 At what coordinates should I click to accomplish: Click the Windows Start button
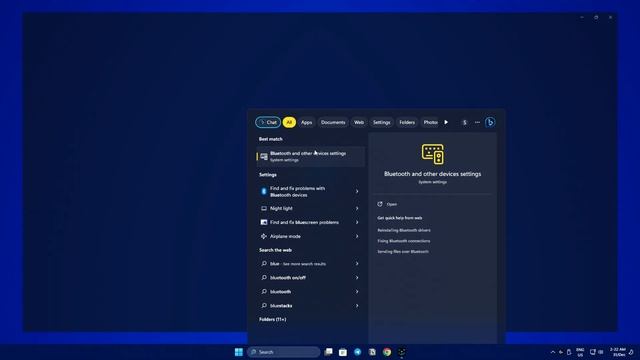pos(239,352)
